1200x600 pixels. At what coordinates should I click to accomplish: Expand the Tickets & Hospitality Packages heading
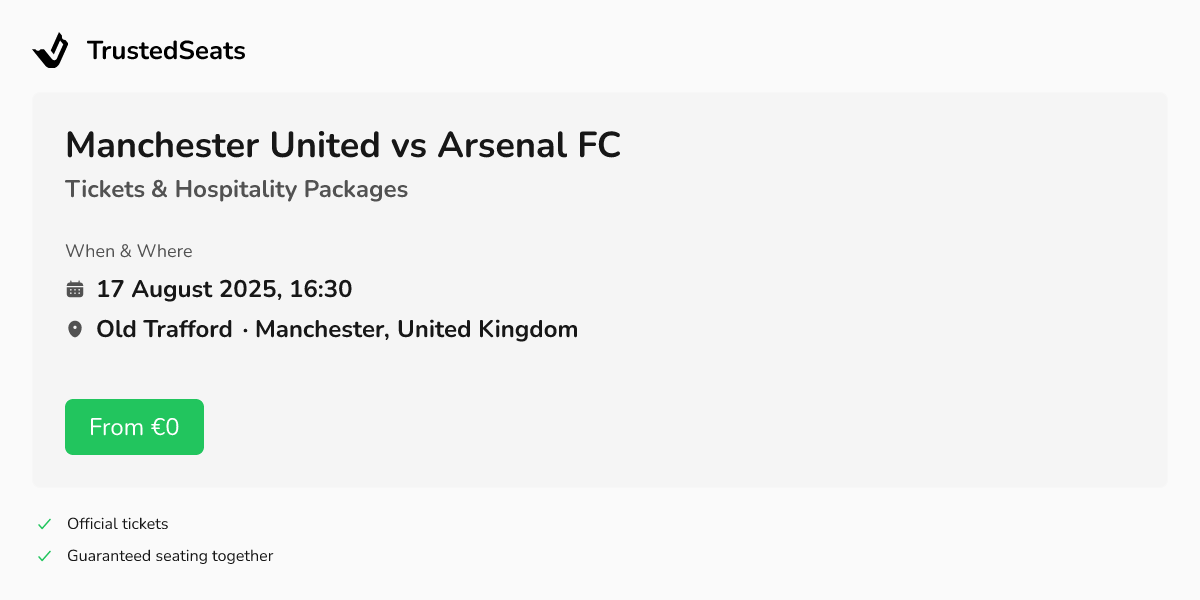[236, 189]
